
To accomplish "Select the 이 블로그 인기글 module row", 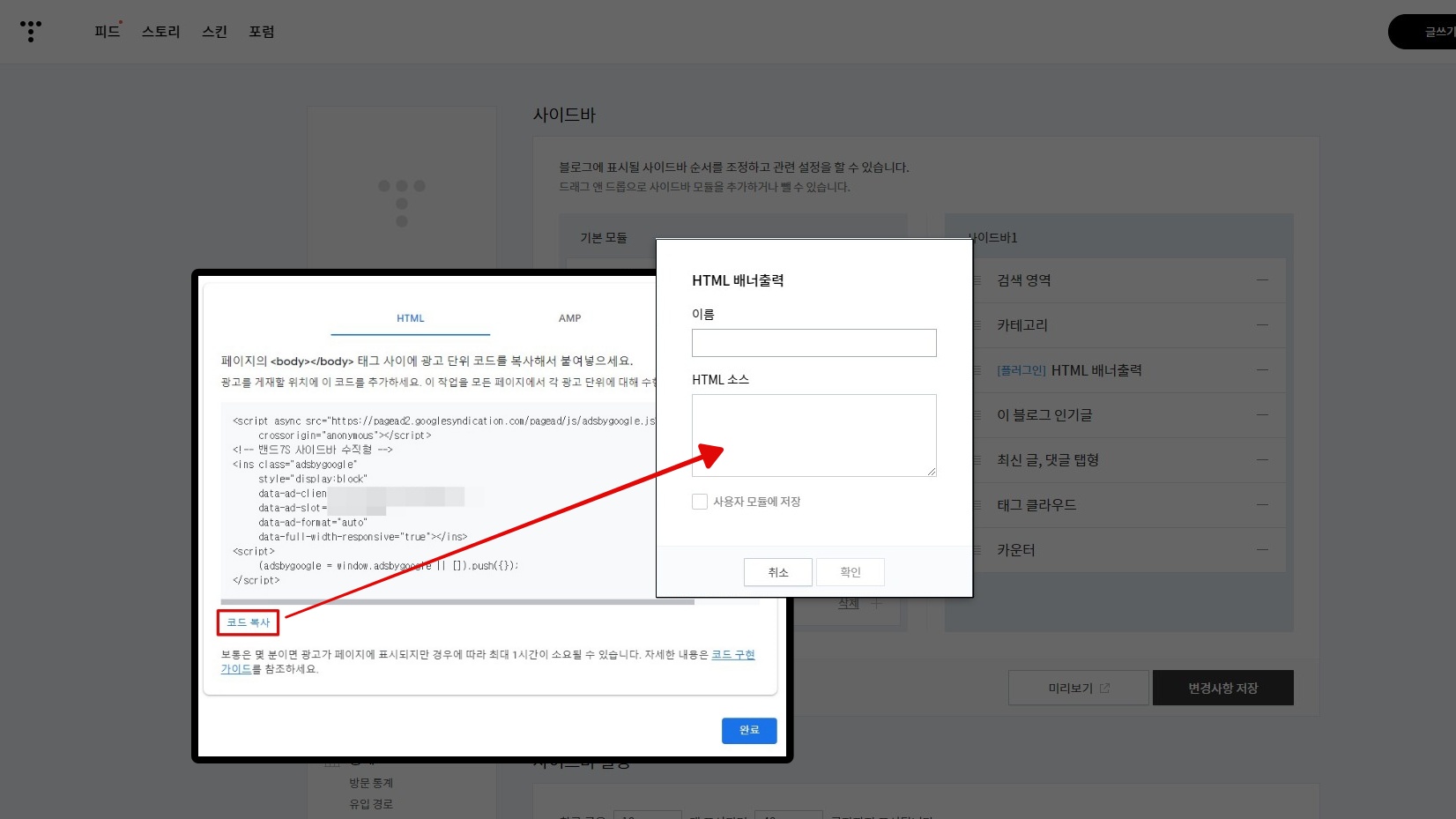I will tap(1128, 415).
